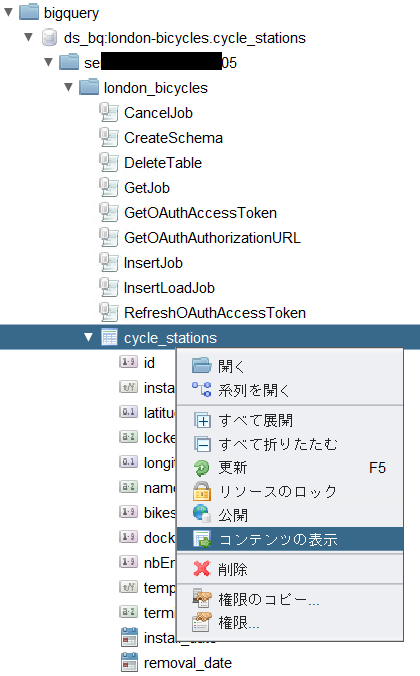Image resolution: width=420 pixels, height=676 pixels.
Task: Select すべて展開 in the context menu
Action: pos(290,420)
